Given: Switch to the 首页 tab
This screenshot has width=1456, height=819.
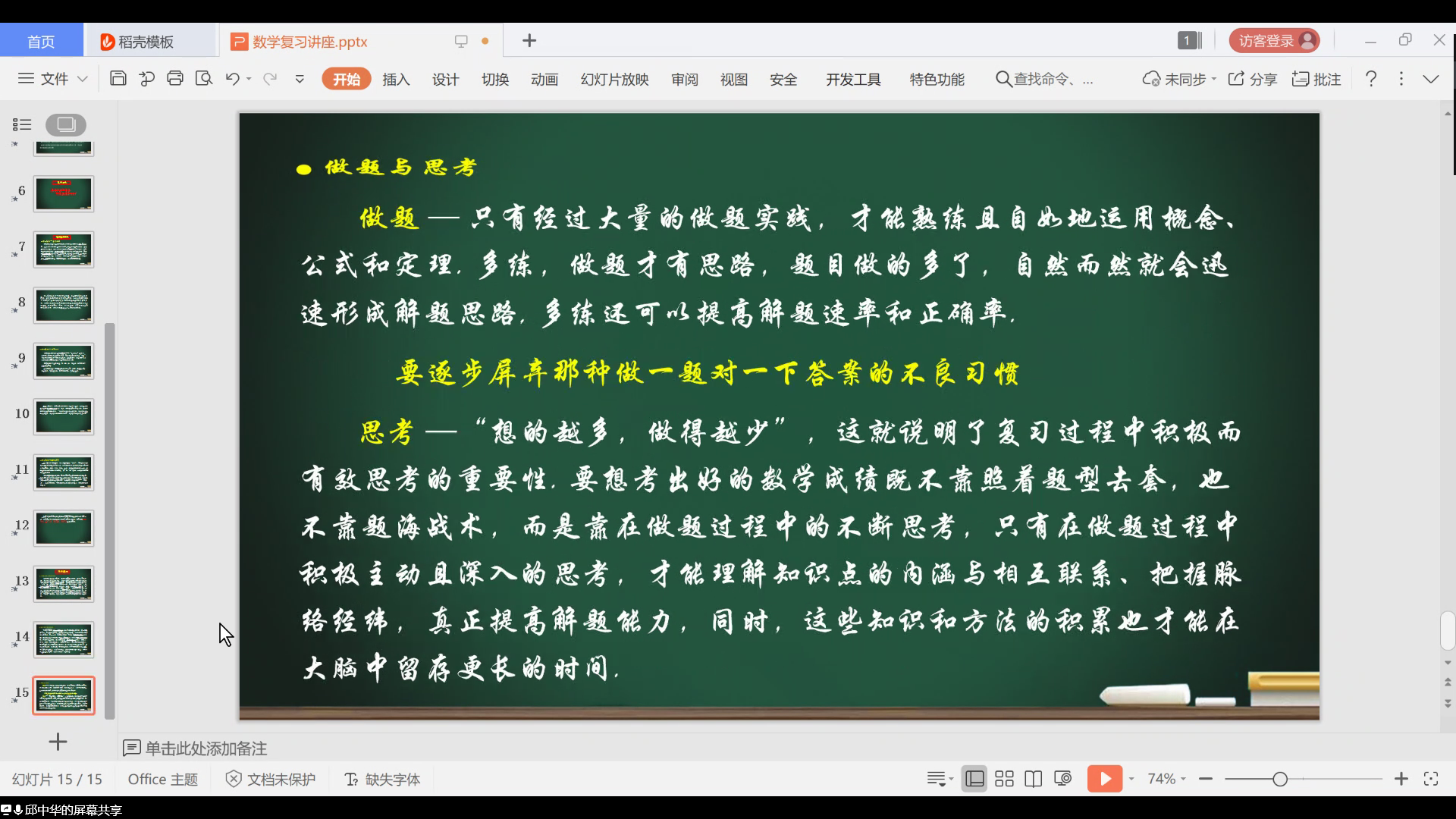Looking at the screenshot, I should point(42,40).
